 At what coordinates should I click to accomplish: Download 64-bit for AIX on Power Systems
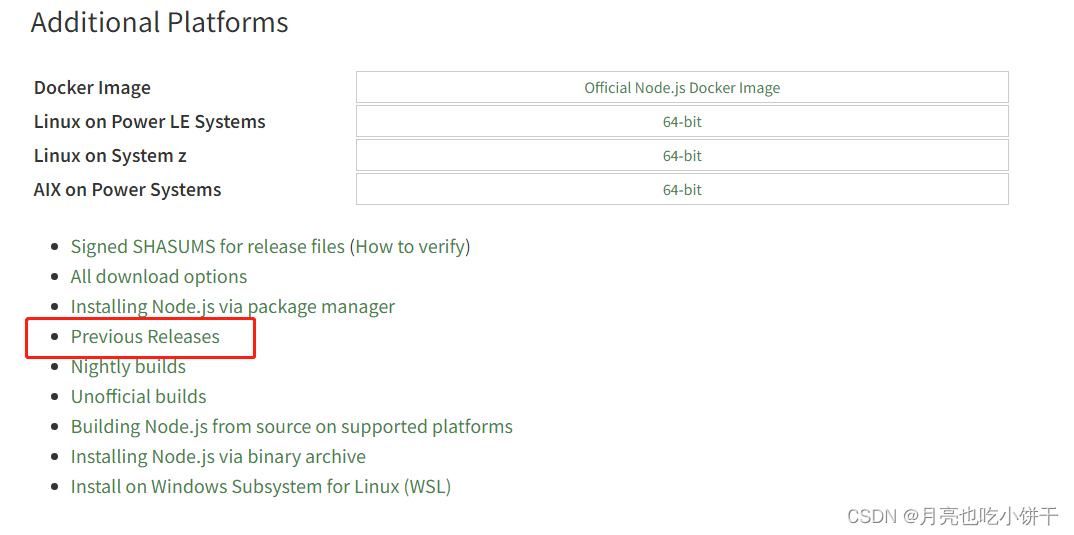682,189
